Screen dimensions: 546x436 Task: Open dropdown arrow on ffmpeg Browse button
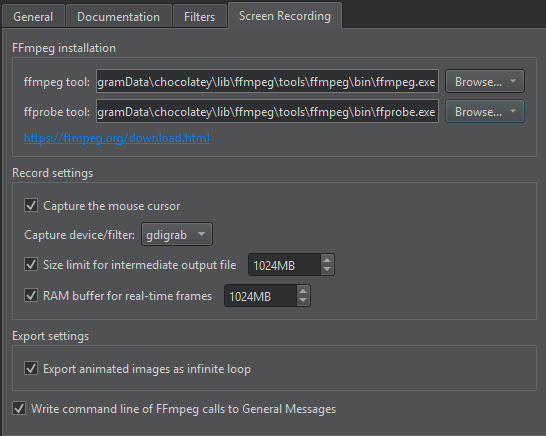(513, 81)
